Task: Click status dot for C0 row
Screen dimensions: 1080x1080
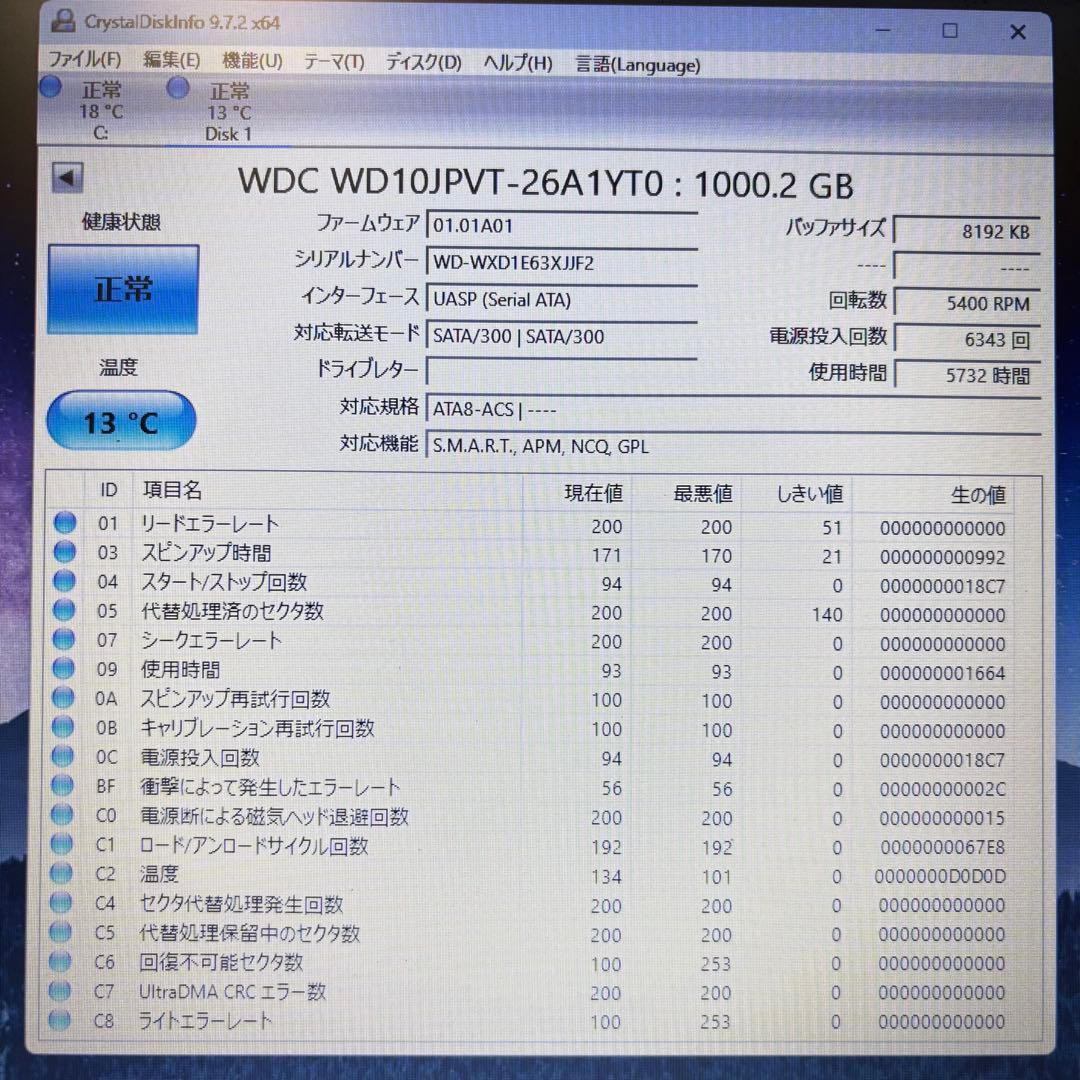Action: [61, 815]
